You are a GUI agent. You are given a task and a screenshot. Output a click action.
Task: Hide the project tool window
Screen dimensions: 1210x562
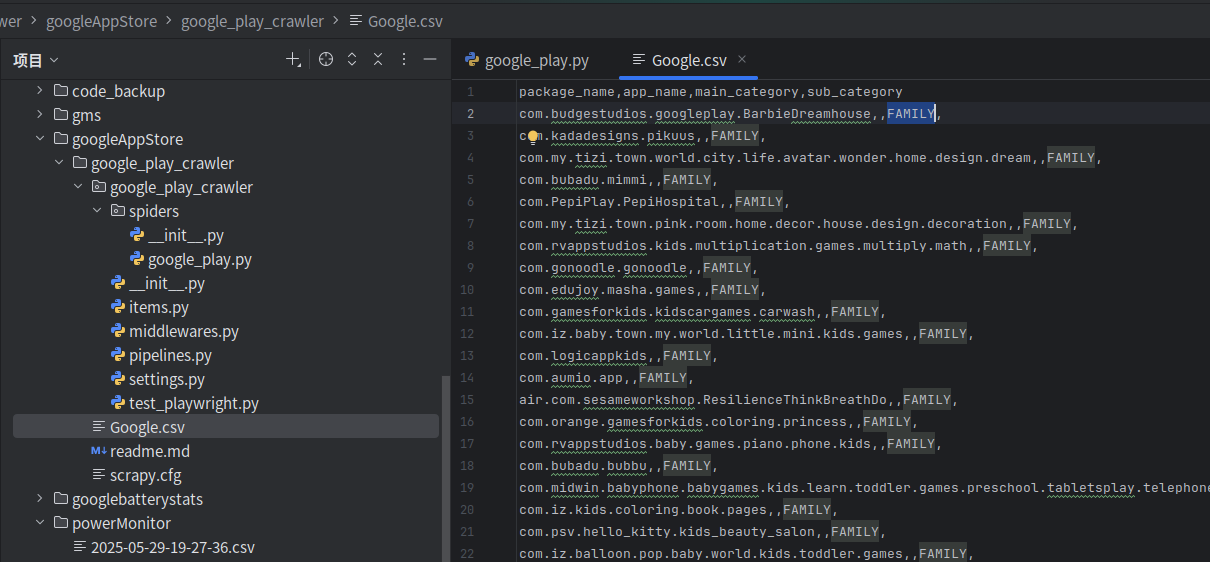tap(430, 60)
